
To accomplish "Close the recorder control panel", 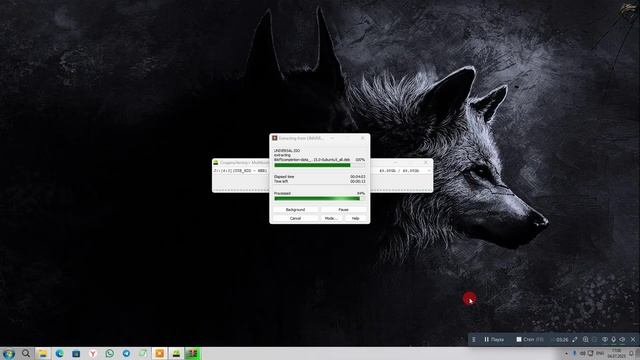I will (x=633, y=340).
